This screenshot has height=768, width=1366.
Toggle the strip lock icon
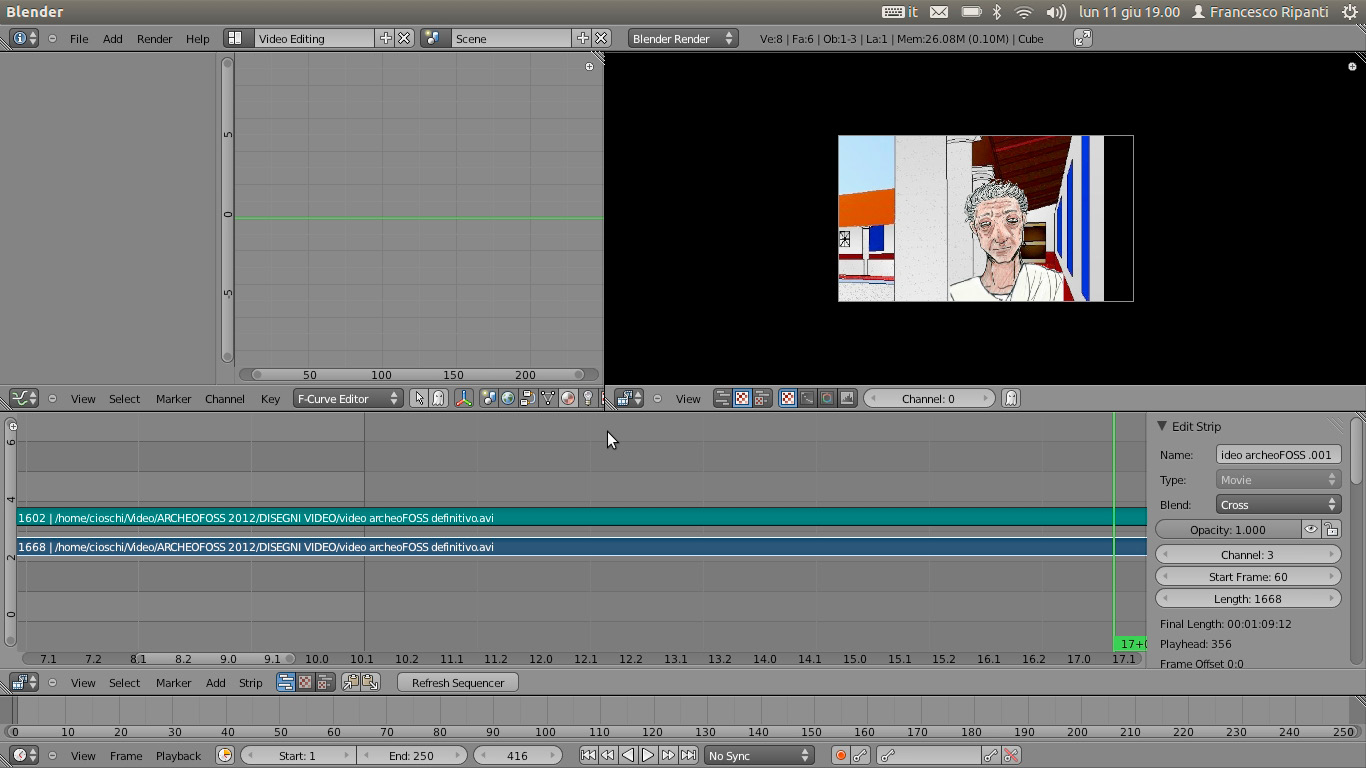pos(1332,530)
